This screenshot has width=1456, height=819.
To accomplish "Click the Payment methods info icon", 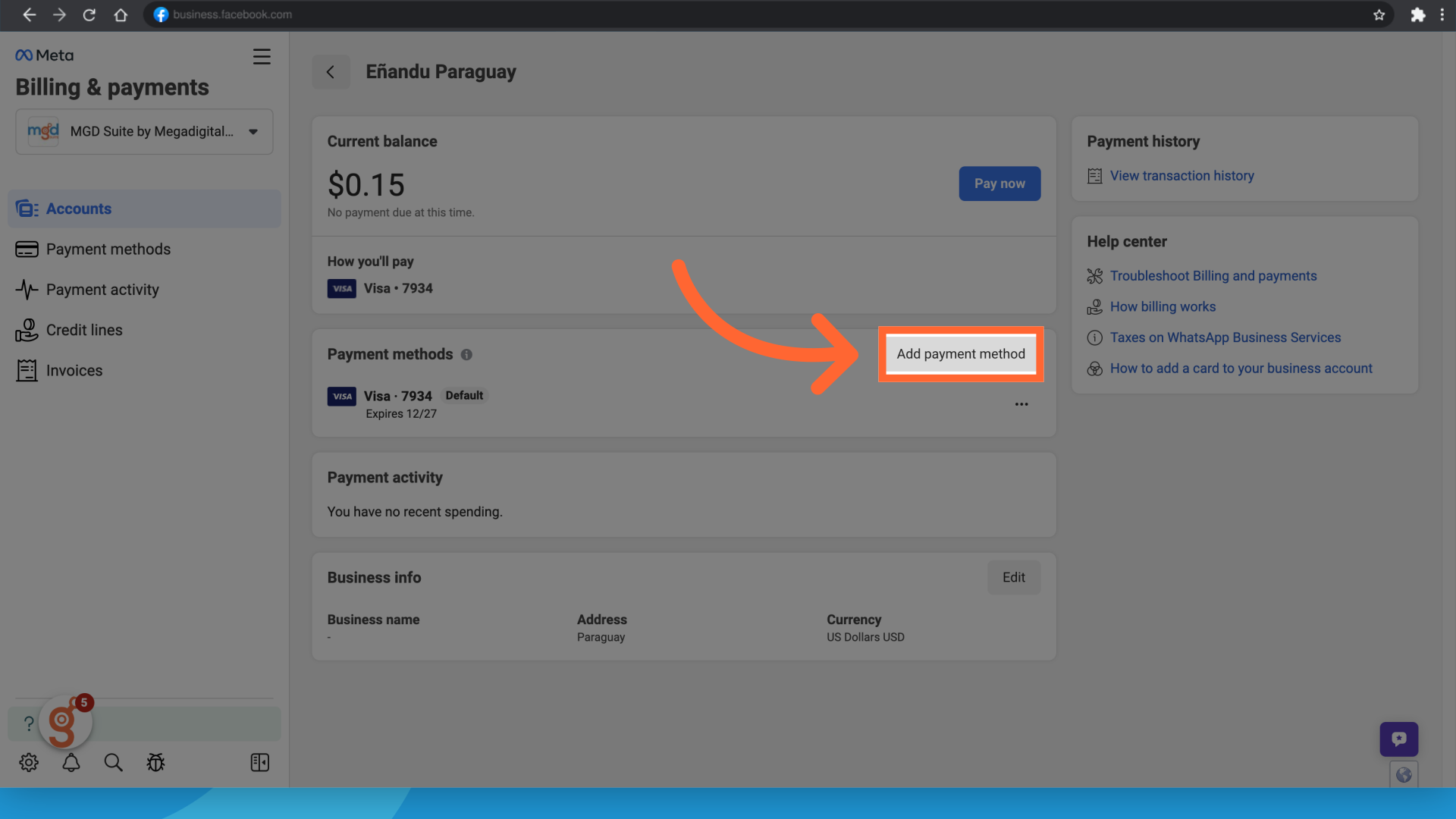I will [467, 355].
